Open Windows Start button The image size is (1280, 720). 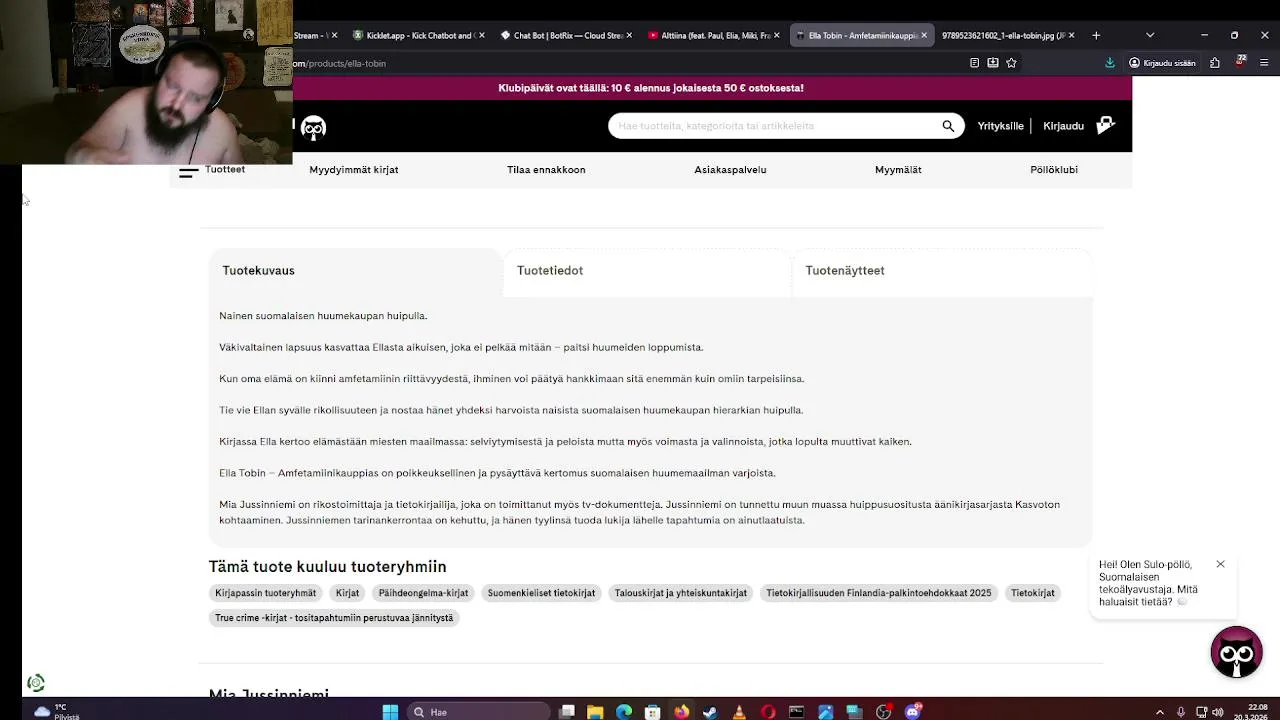[x=390, y=712]
